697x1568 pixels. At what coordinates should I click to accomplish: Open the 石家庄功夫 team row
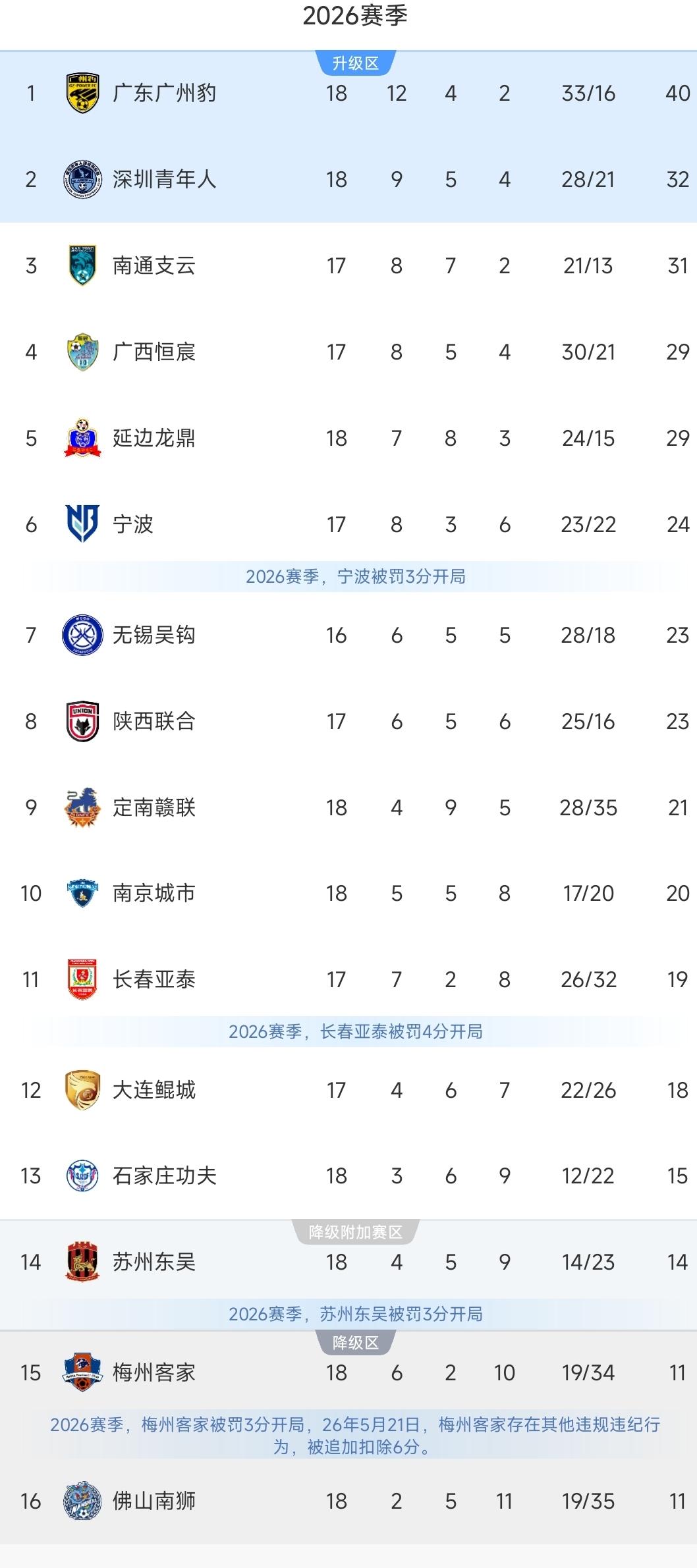click(x=348, y=1176)
